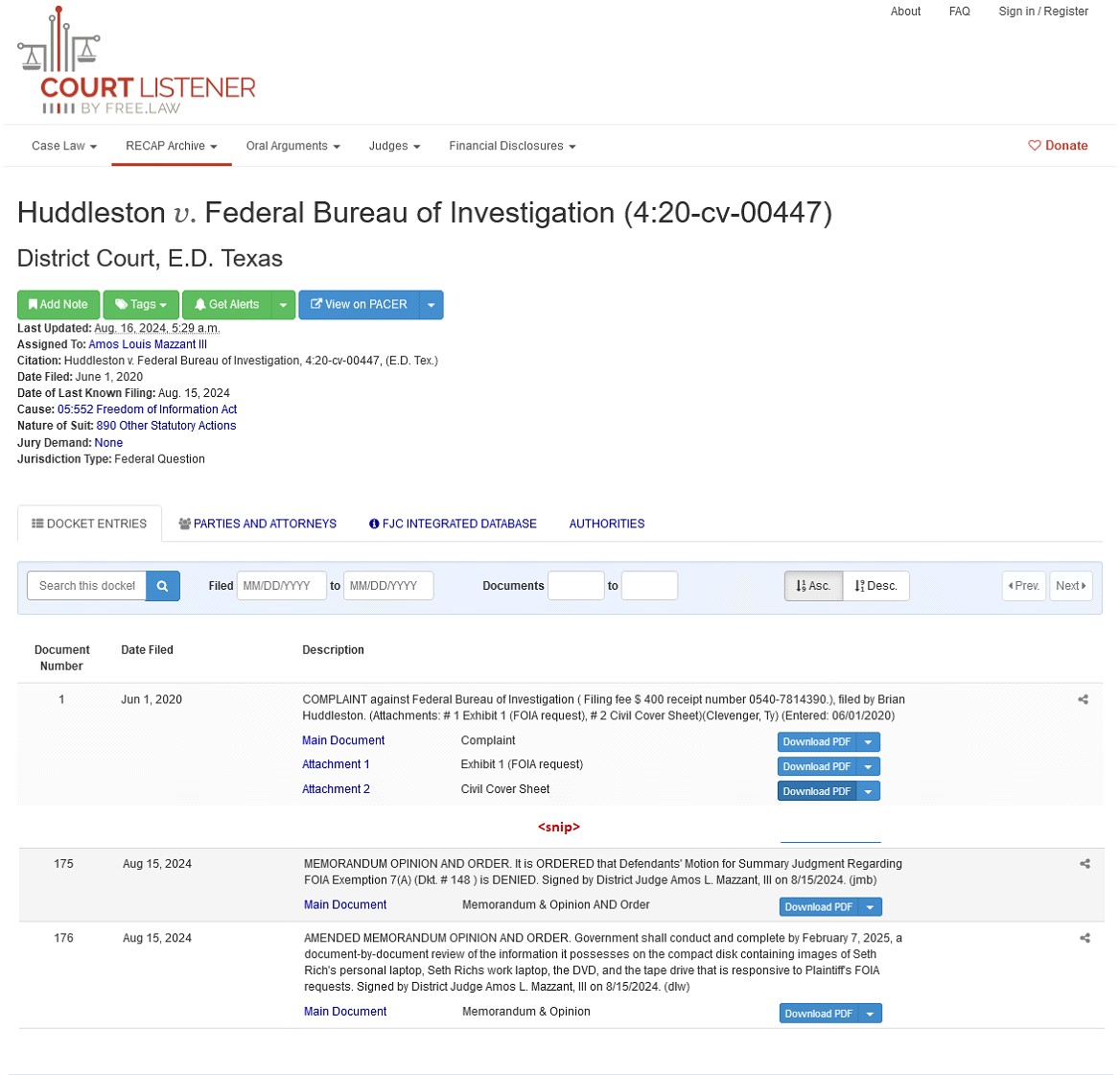Switch to the Parties and Attorneys tab

point(257,524)
